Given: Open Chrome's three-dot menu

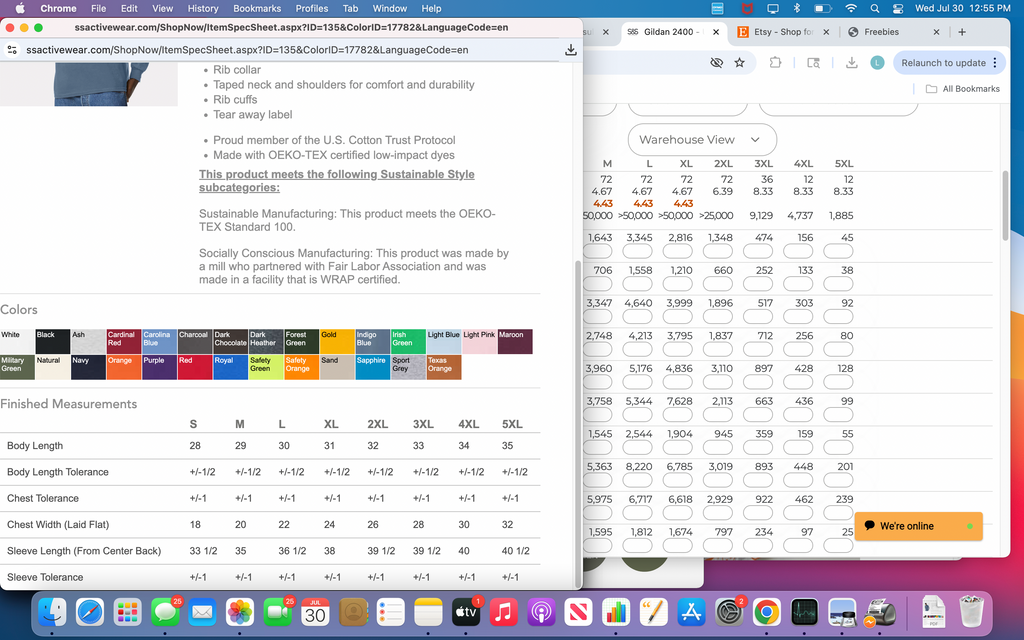Looking at the screenshot, I should coord(995,63).
